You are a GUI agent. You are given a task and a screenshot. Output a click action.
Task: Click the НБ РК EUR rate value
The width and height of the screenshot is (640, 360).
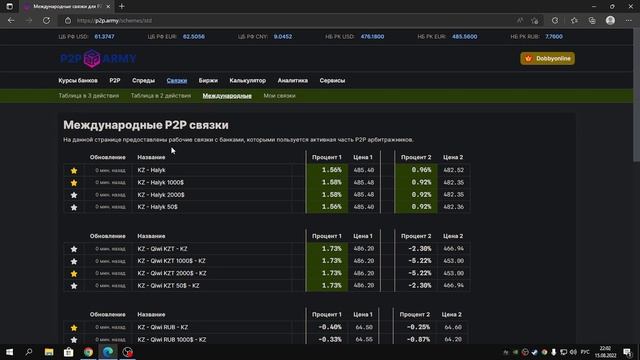tap(464, 36)
